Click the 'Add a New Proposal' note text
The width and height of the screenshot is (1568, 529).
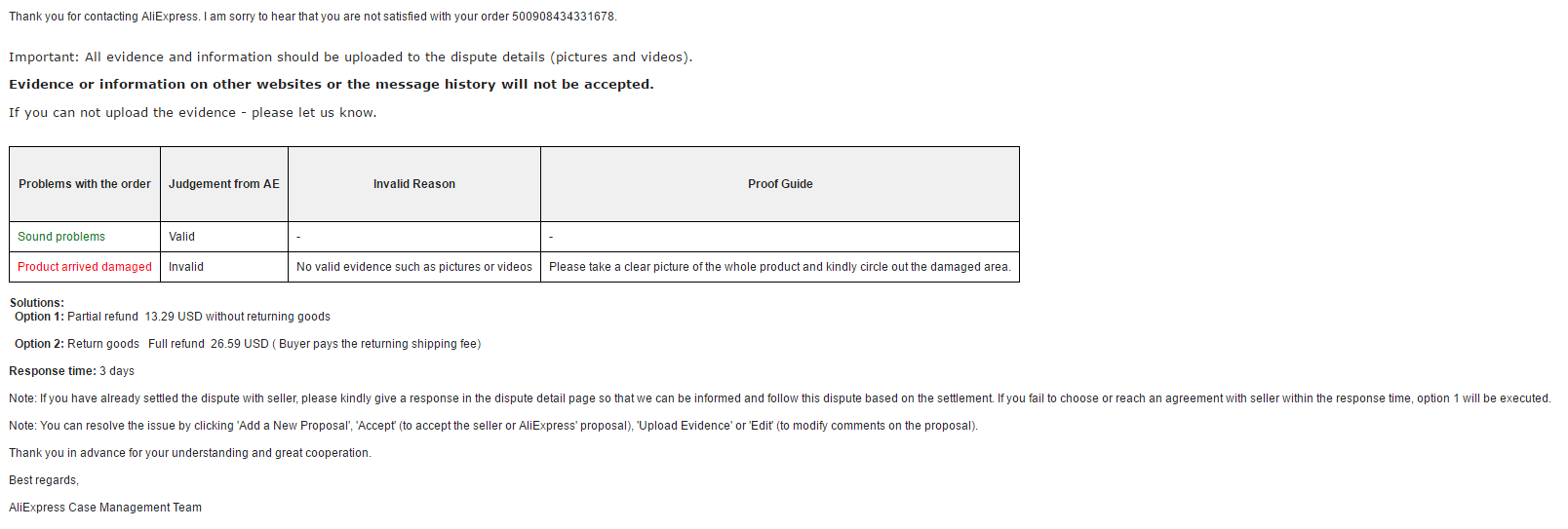(x=492, y=426)
